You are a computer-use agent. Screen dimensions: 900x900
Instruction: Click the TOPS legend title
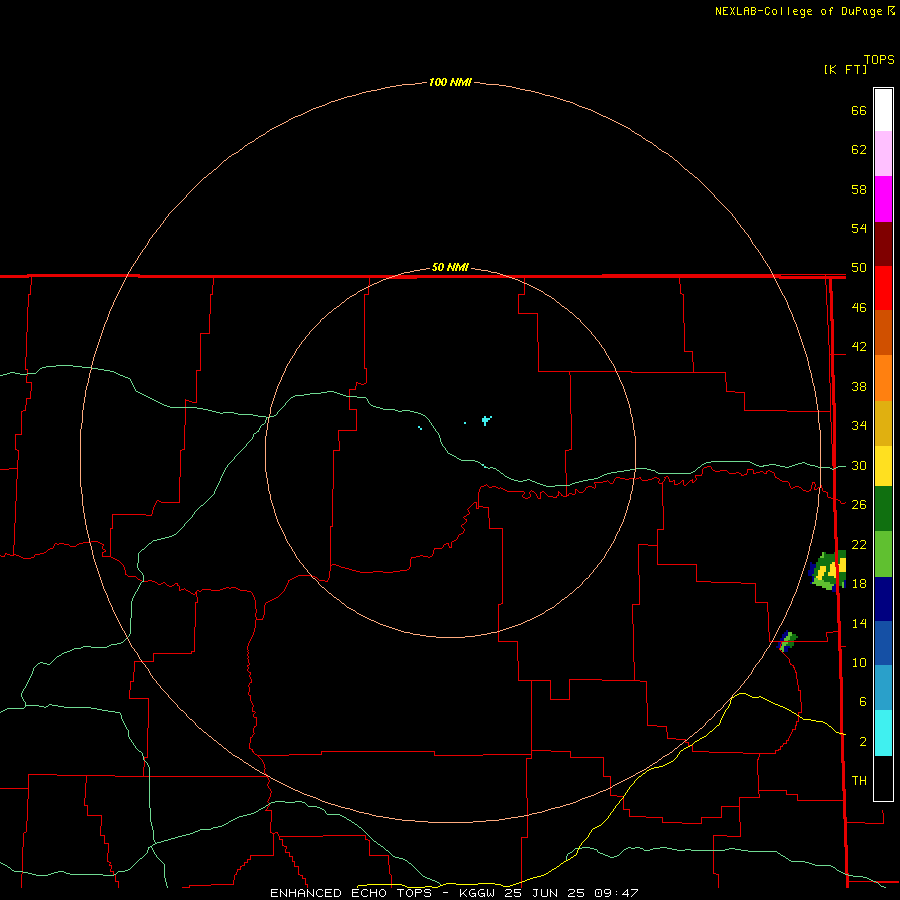click(x=879, y=59)
